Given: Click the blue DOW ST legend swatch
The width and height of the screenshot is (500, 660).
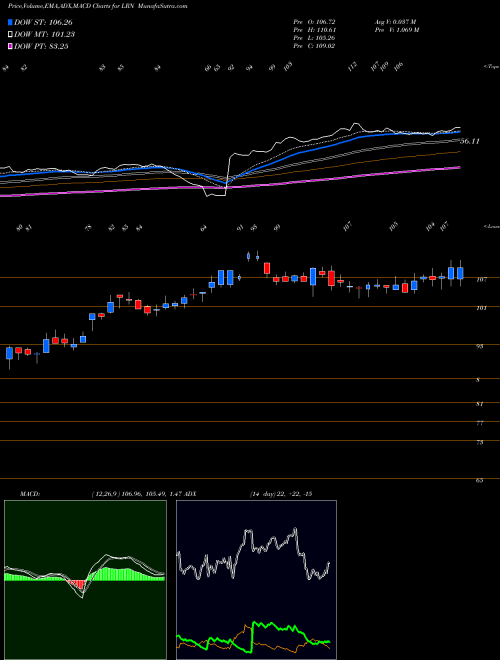Looking at the screenshot, I should (x=11, y=22).
